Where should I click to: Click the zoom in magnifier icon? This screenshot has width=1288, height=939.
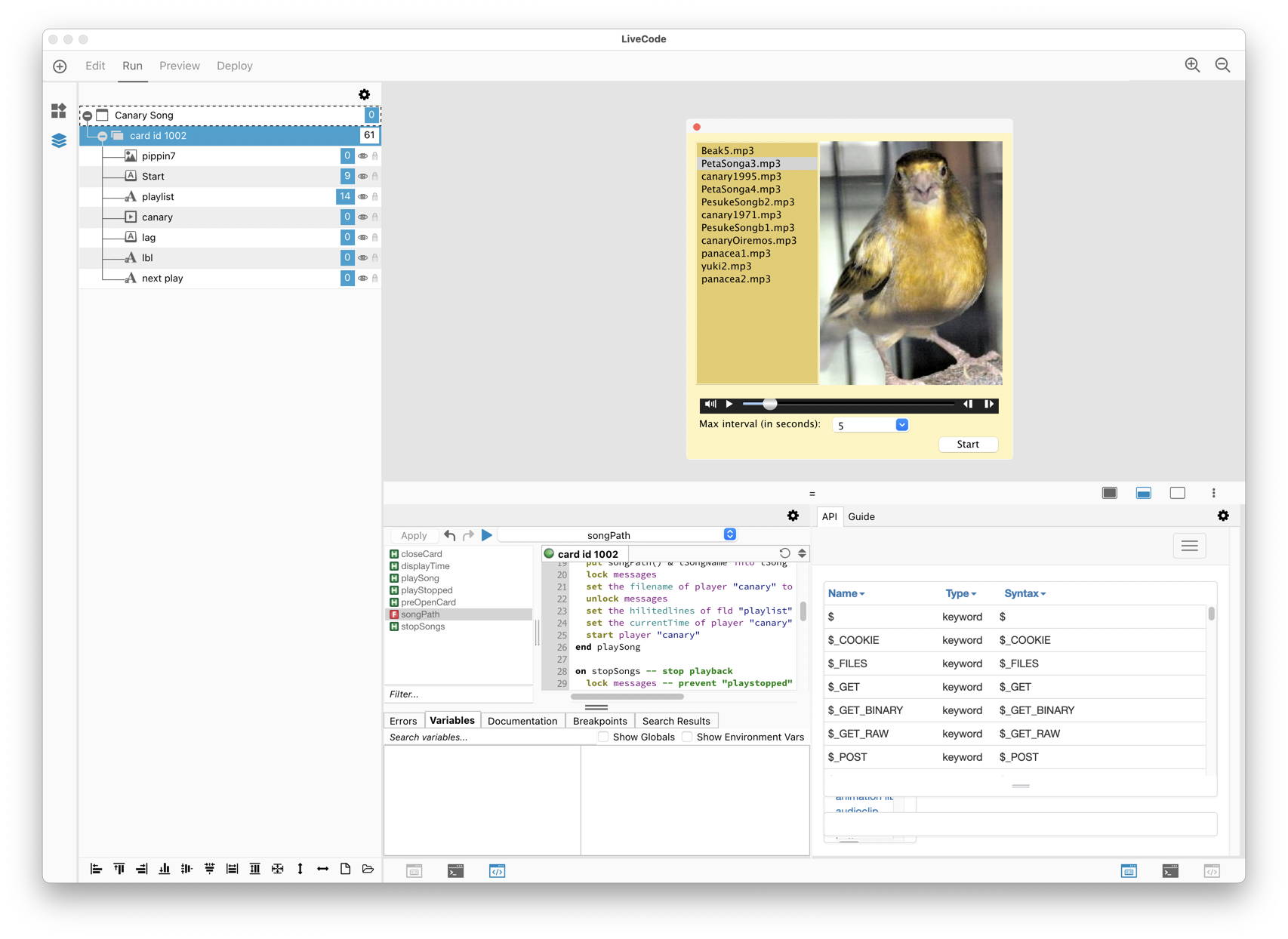(x=1192, y=66)
